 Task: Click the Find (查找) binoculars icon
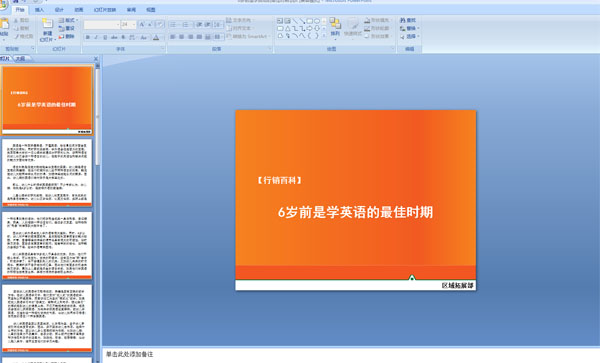[403, 20]
